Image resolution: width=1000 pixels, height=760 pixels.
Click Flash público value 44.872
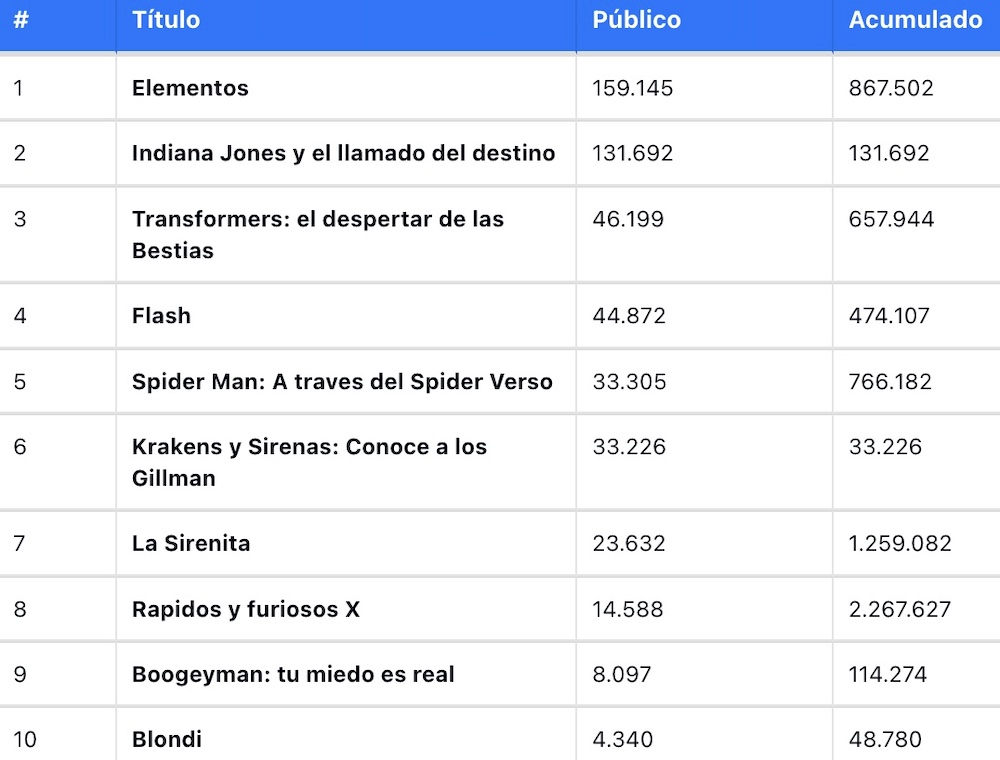point(629,316)
